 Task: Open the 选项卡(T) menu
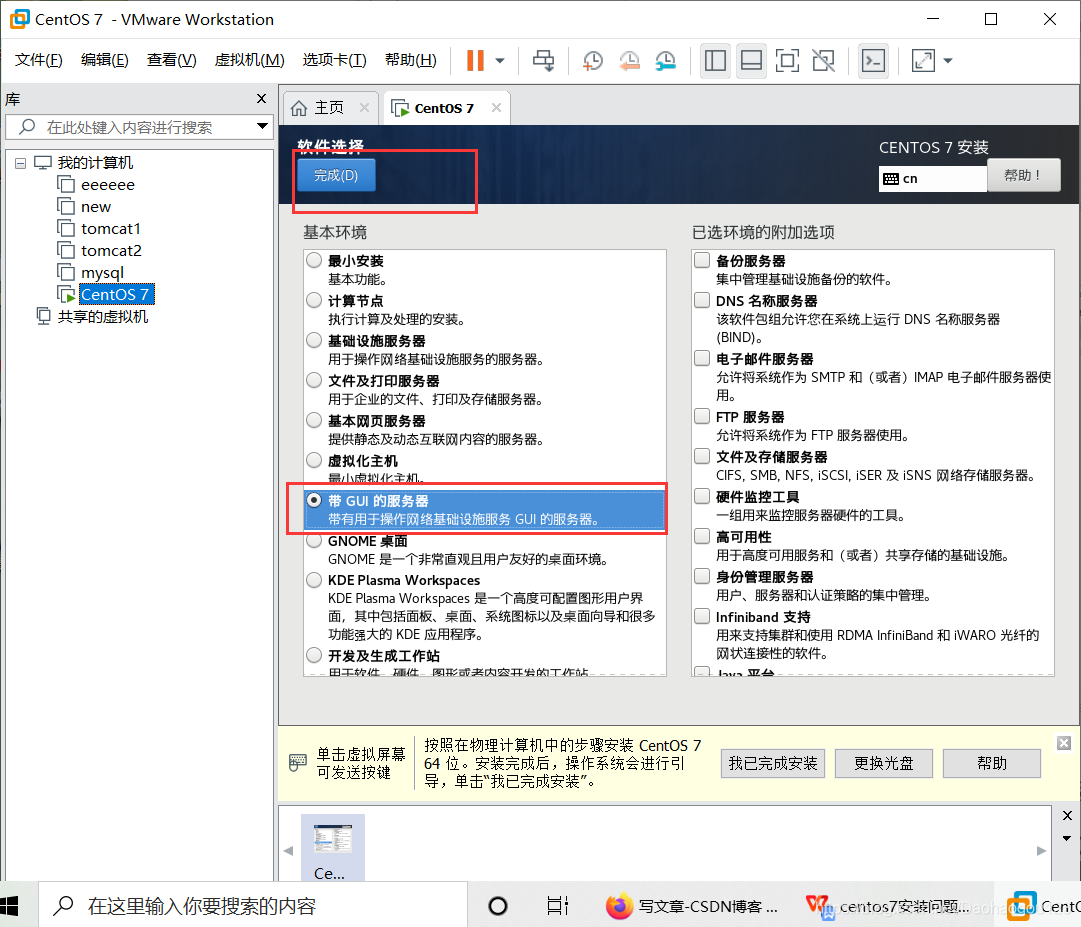tap(334, 60)
